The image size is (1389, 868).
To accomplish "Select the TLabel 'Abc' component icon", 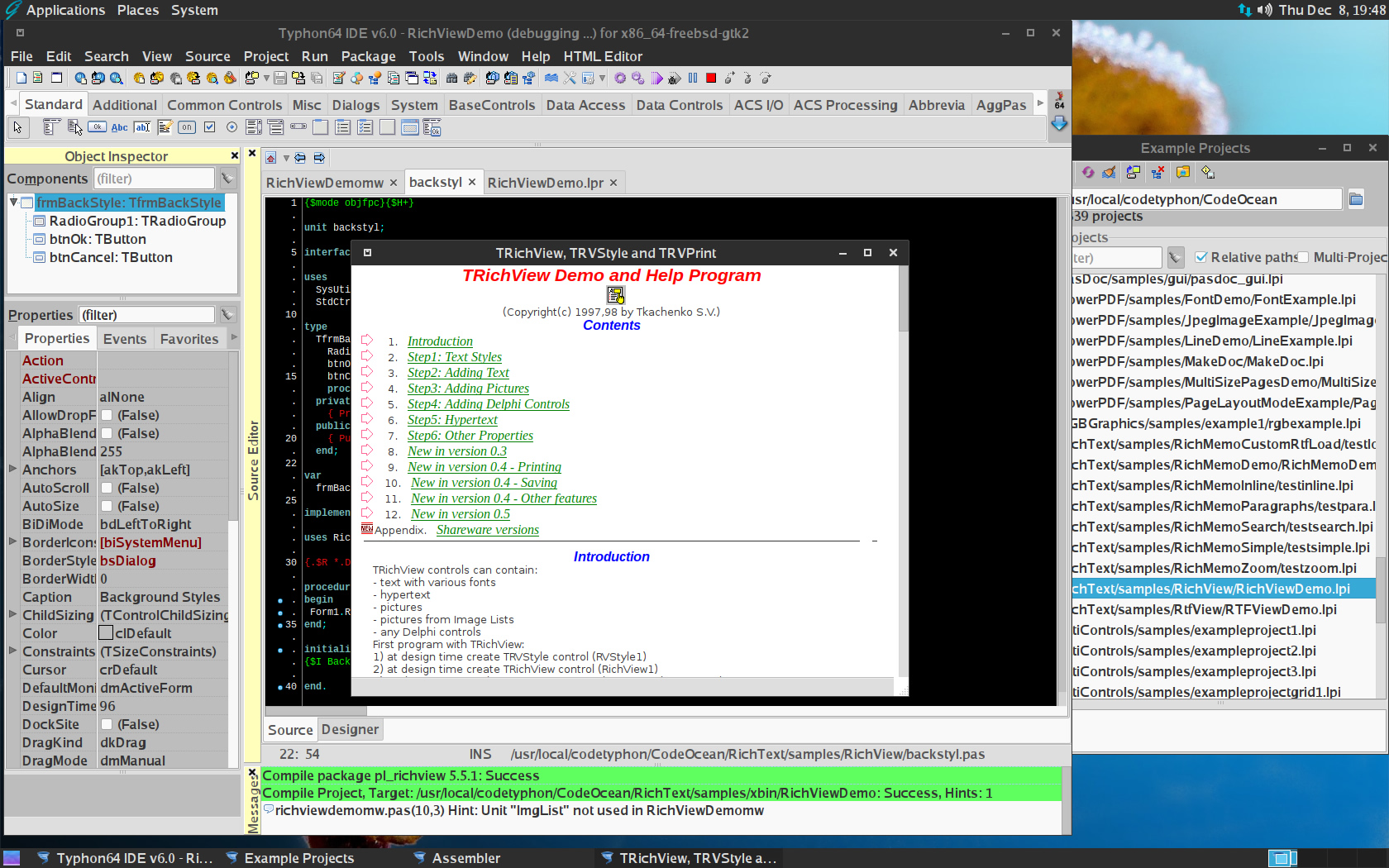I will click(x=120, y=127).
